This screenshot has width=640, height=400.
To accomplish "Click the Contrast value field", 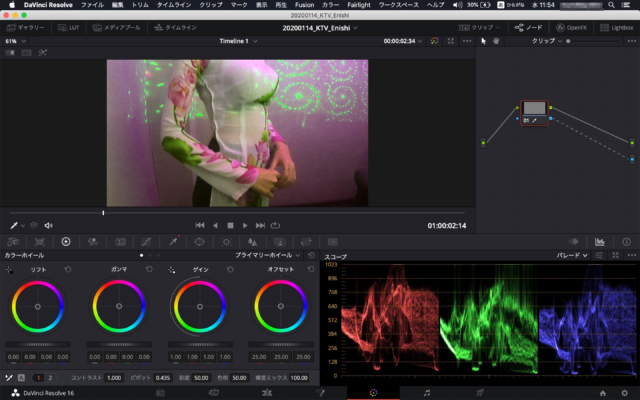I will [x=113, y=377].
